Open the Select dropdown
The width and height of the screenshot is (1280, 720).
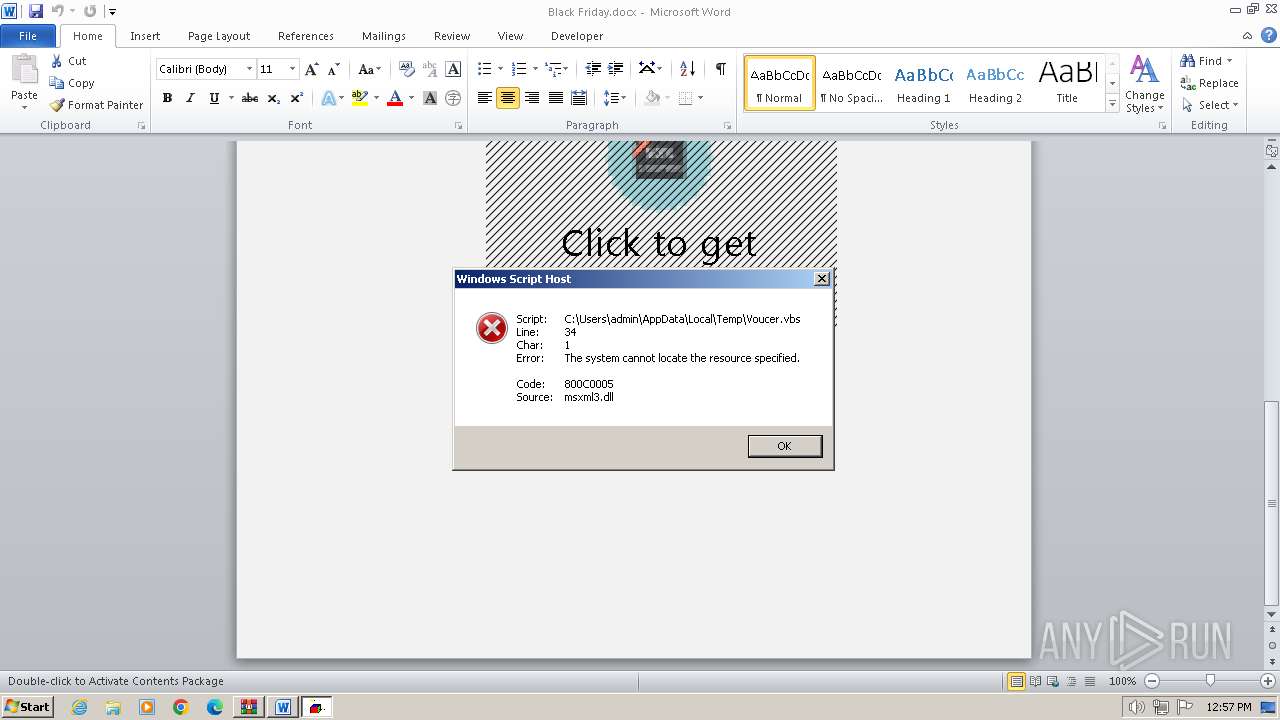pos(1210,105)
